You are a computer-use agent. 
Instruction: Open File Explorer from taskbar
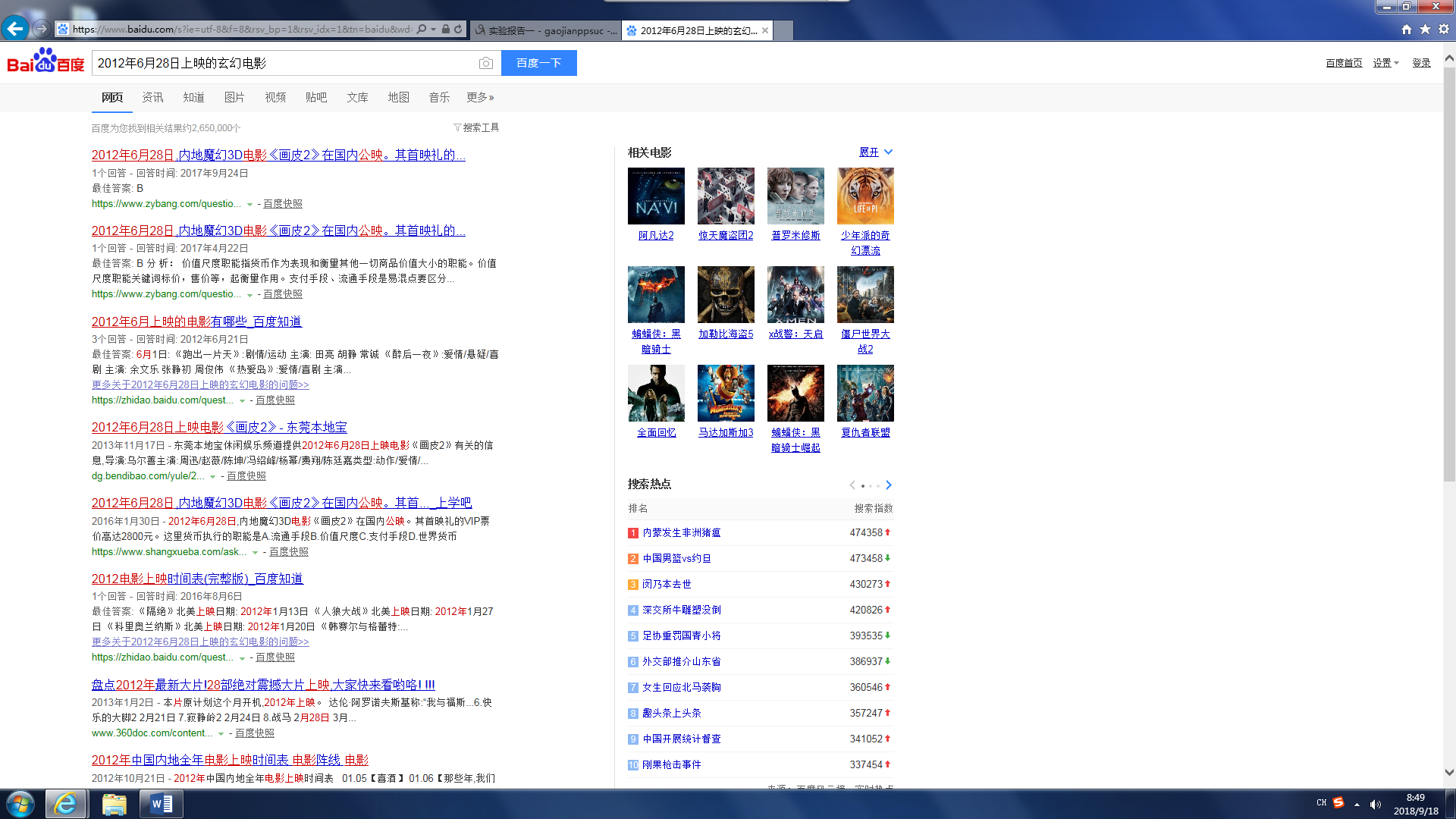114,804
